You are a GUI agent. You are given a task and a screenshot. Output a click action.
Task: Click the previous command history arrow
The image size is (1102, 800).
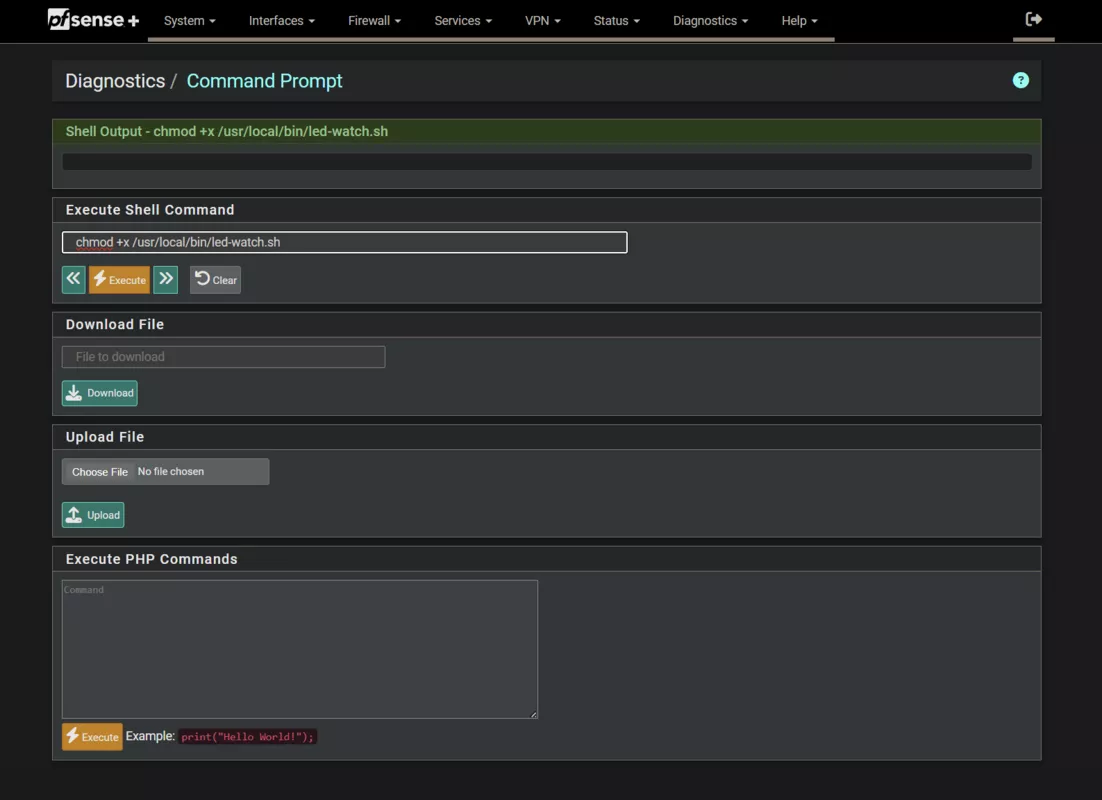72,279
